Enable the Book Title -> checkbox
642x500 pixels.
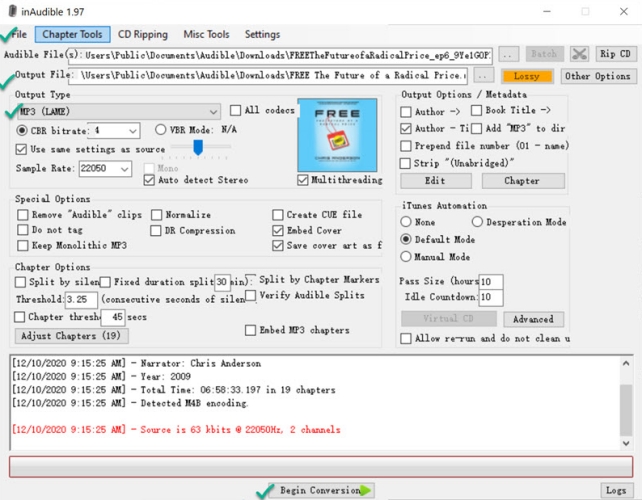(477, 110)
